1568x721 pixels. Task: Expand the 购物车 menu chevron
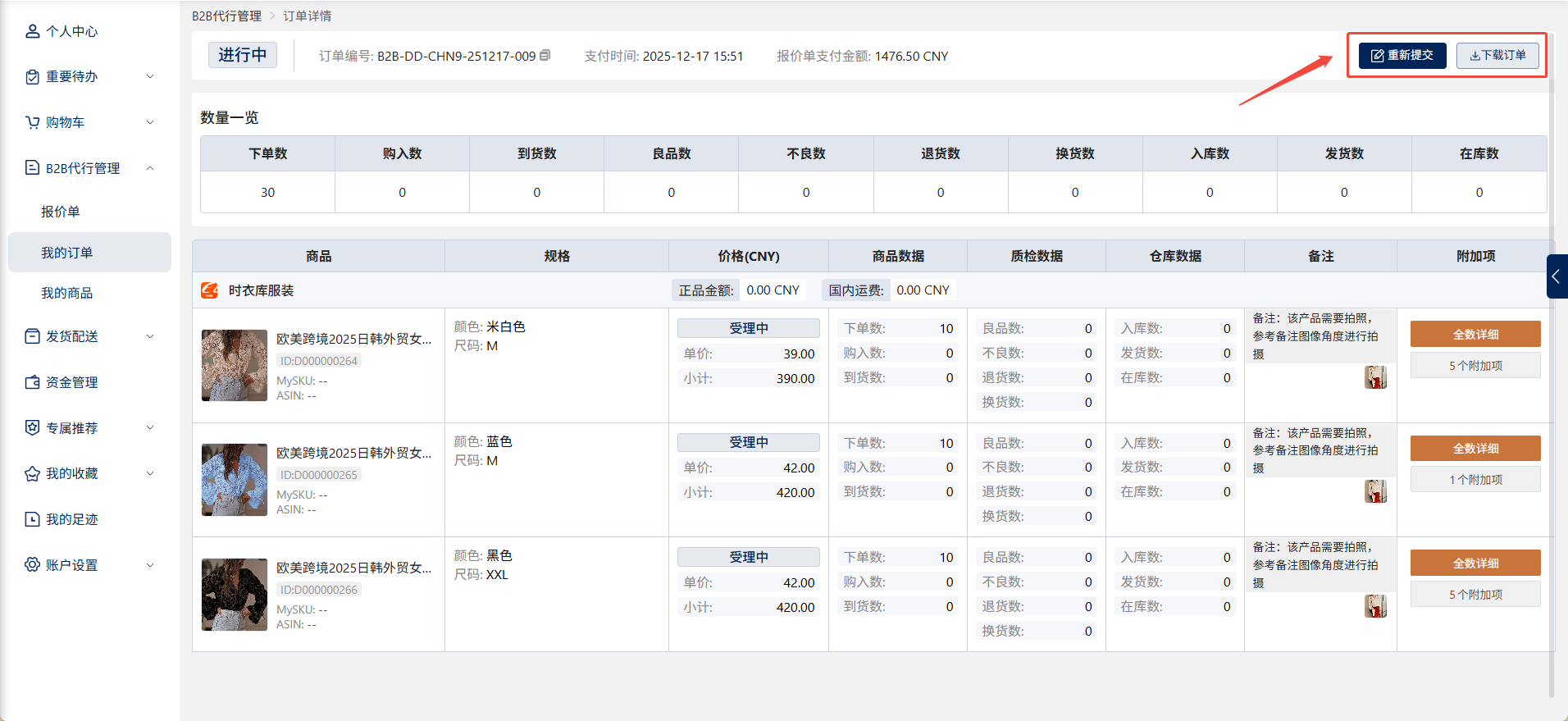pos(150,122)
